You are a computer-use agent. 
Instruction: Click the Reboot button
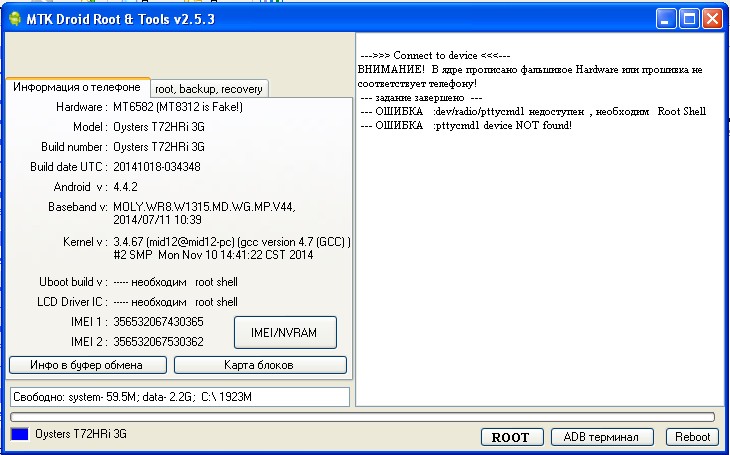click(x=694, y=437)
